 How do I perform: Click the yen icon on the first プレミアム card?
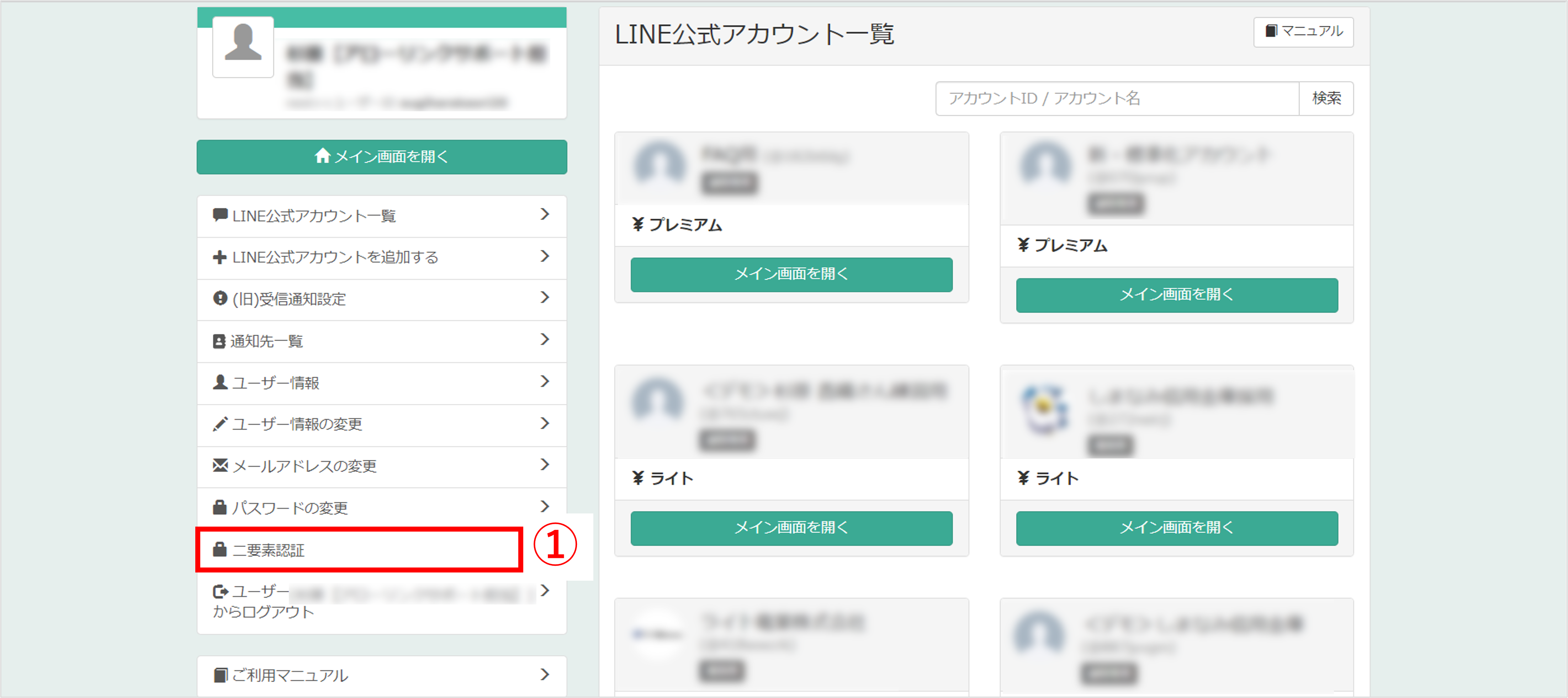[638, 225]
